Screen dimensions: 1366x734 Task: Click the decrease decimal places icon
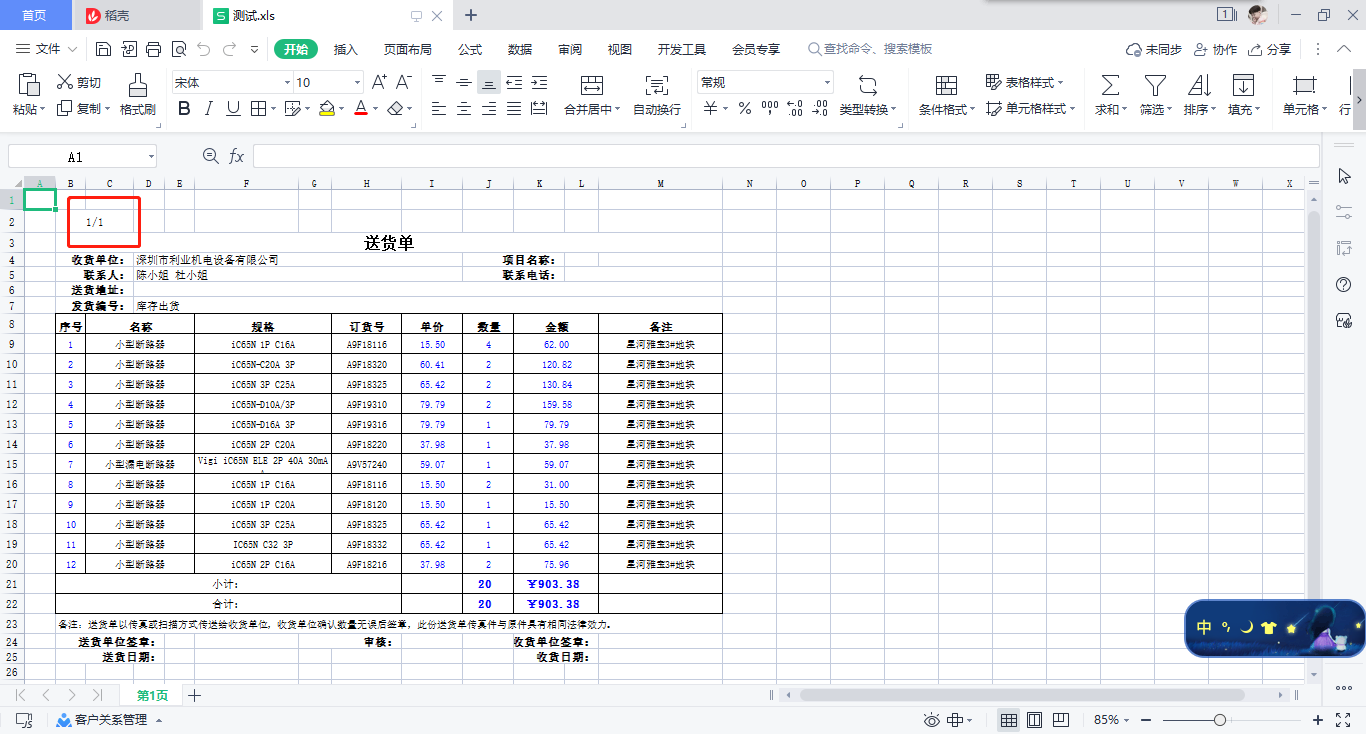pyautogui.click(x=819, y=109)
